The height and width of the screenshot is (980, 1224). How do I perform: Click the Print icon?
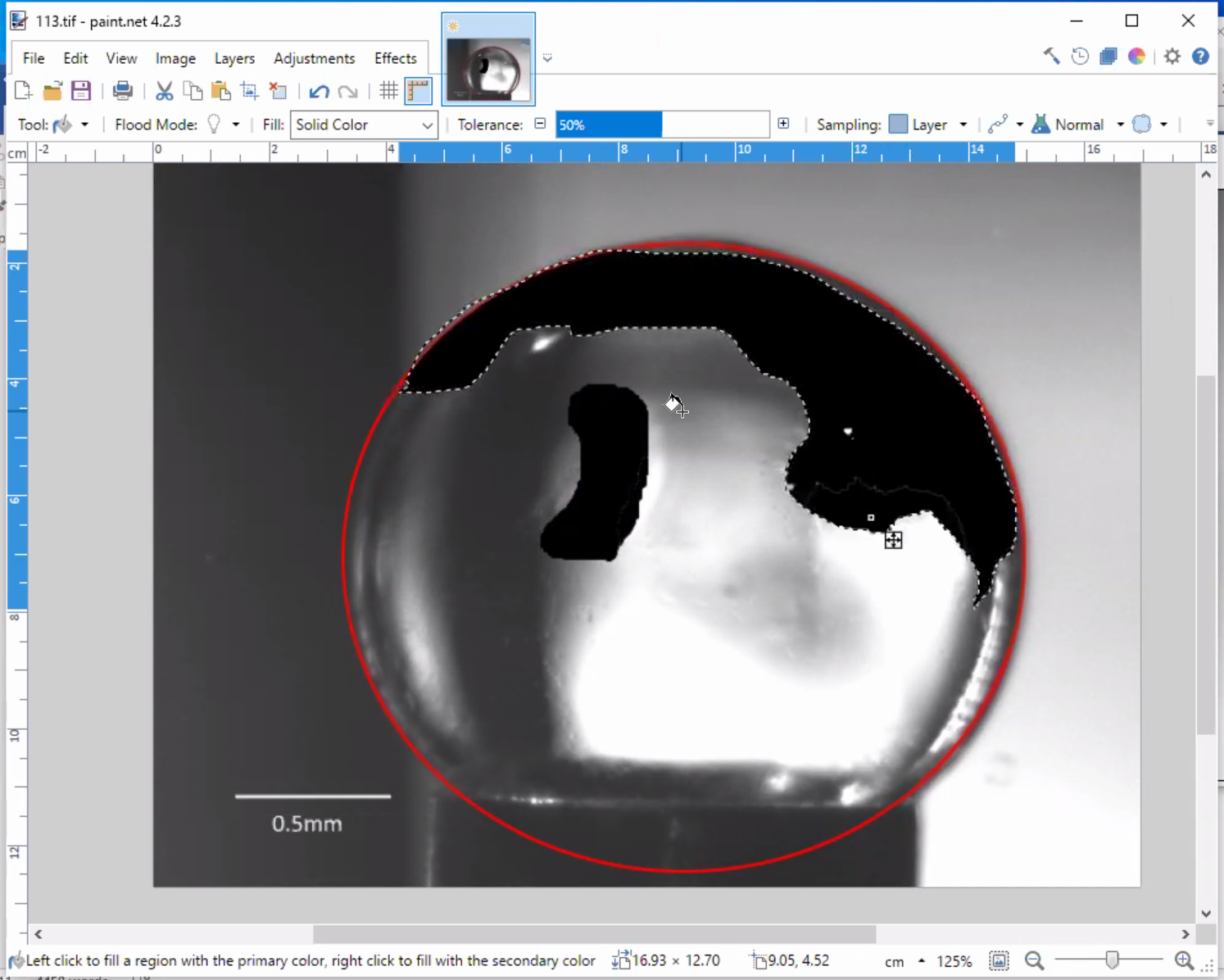[x=122, y=90]
